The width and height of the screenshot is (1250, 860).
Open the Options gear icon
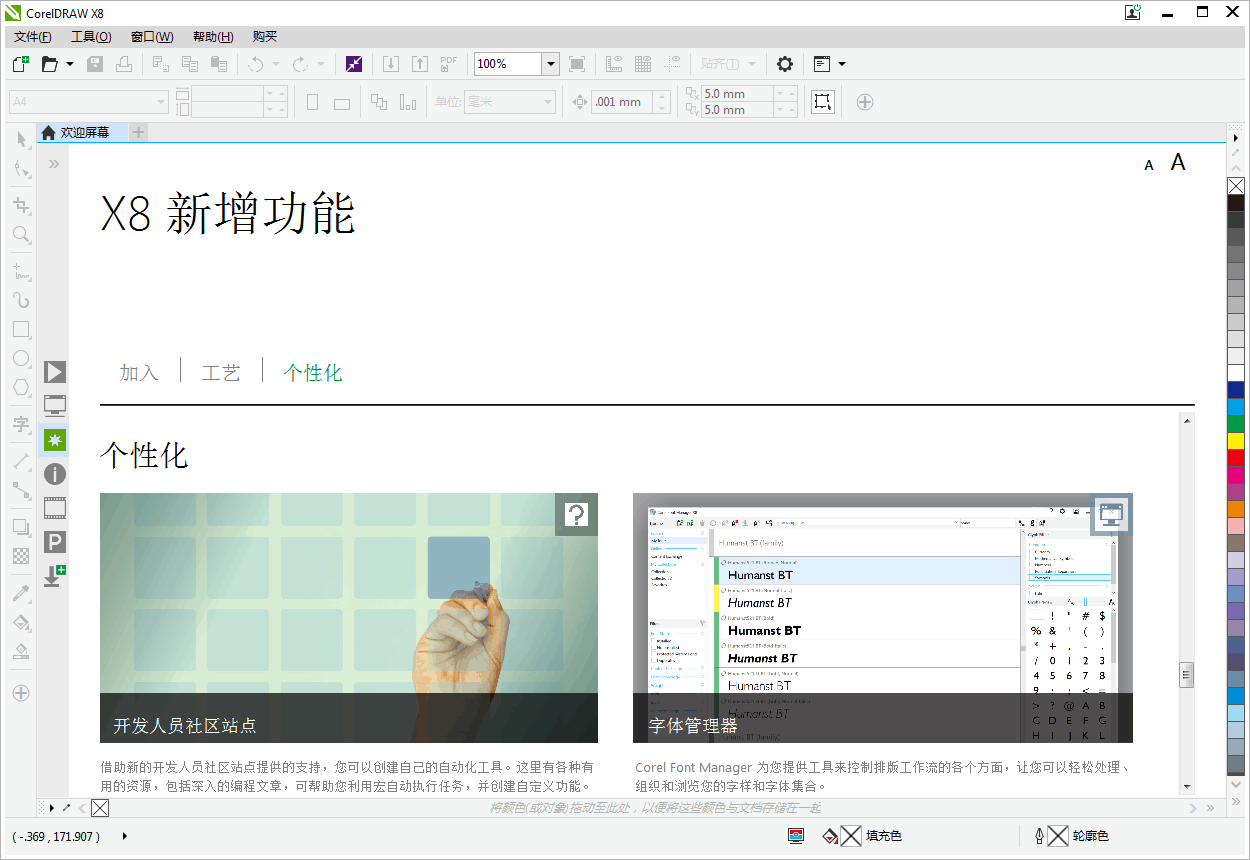click(x=785, y=64)
